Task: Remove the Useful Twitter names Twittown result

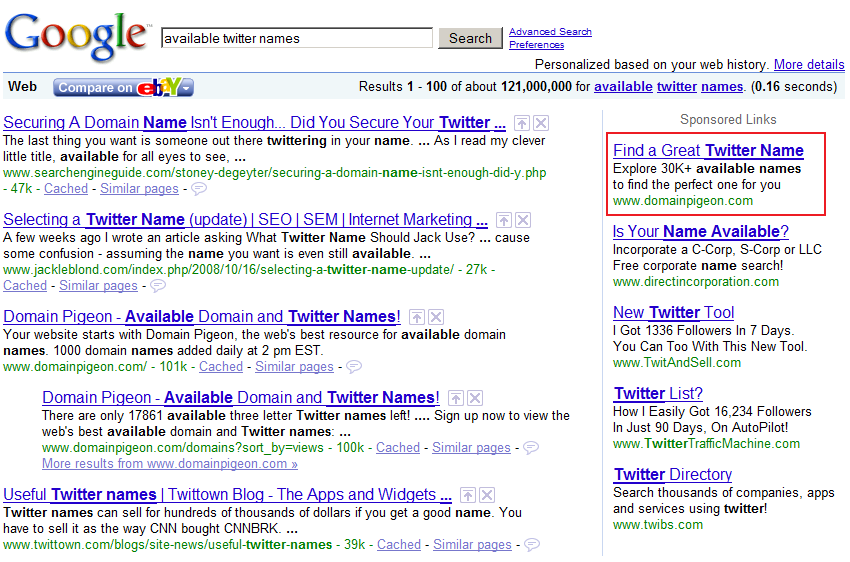Action: click(x=486, y=495)
